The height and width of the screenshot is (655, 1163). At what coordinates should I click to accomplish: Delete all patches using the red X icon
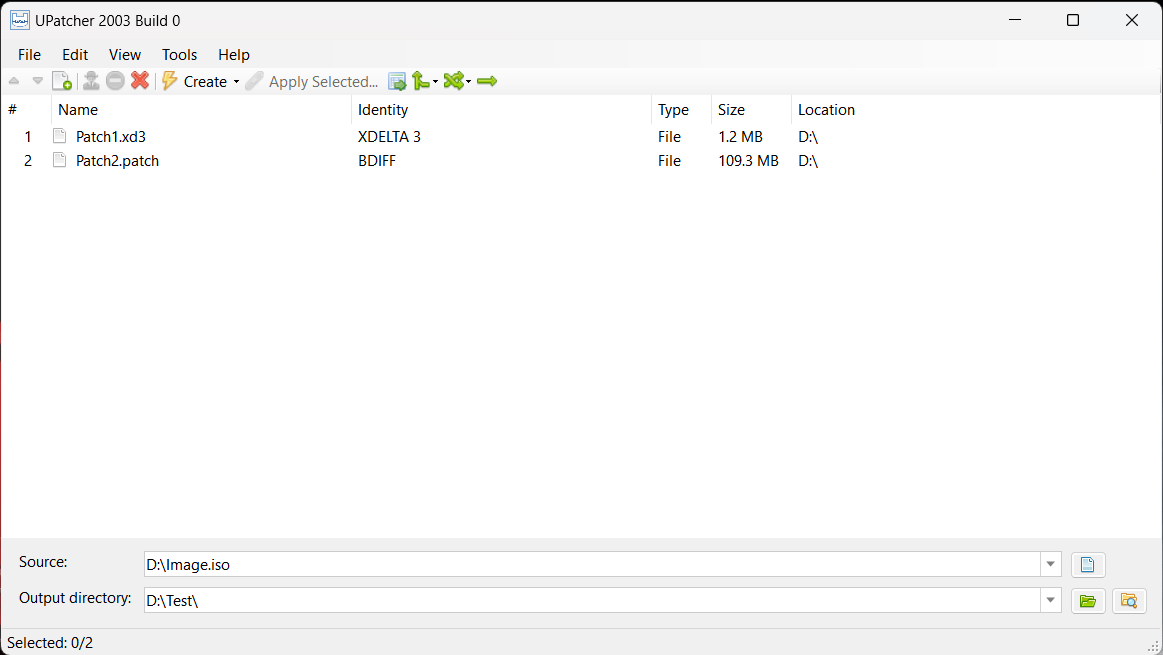[139, 81]
